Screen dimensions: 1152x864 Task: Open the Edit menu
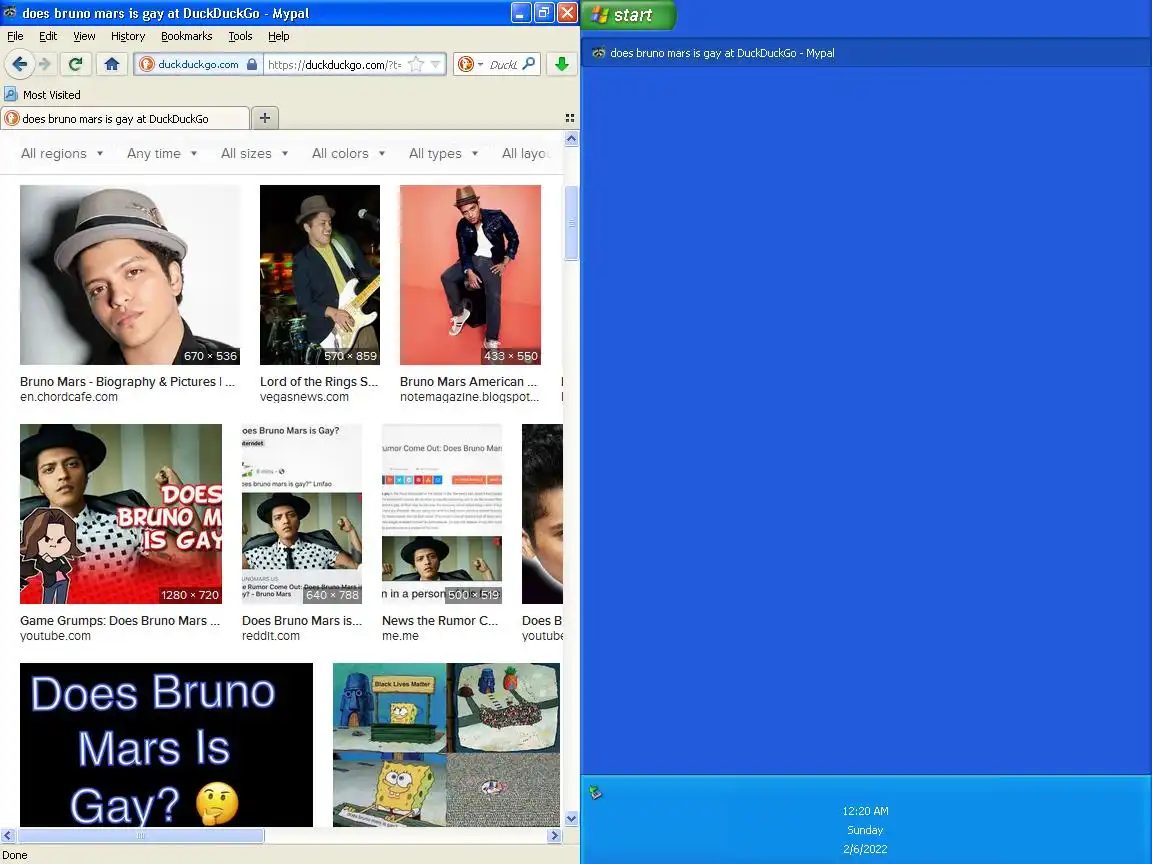48,36
